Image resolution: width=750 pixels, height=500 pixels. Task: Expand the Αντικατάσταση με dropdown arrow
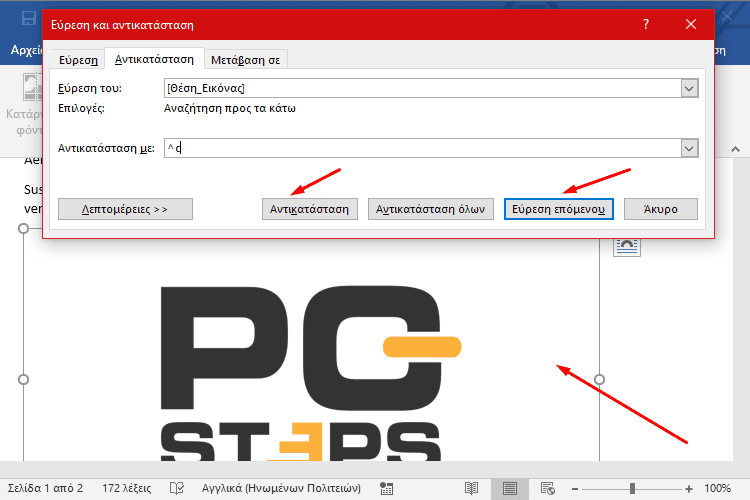(689, 148)
